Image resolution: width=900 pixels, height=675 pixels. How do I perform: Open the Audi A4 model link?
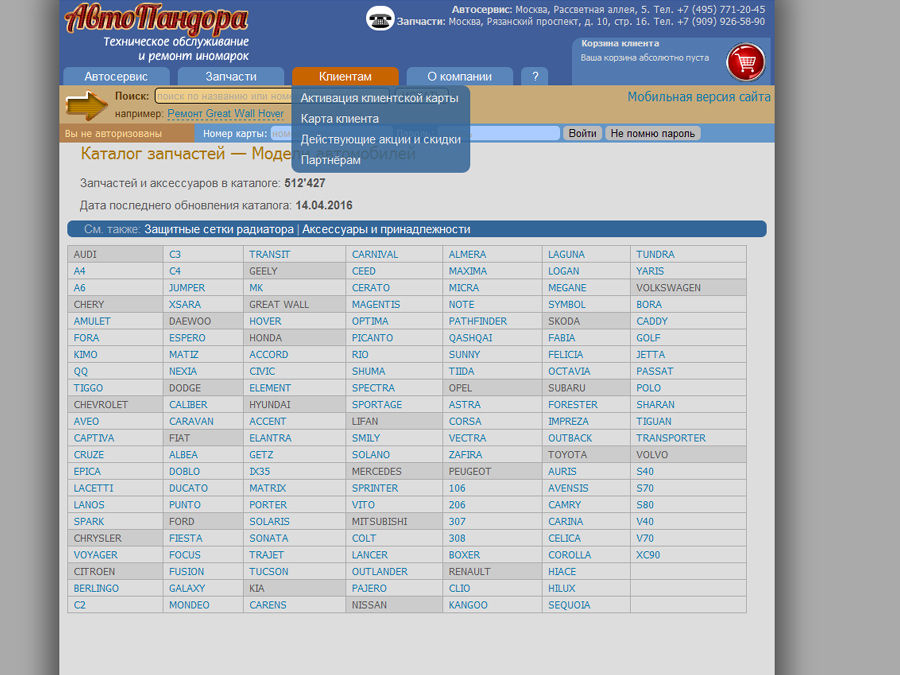(79, 271)
